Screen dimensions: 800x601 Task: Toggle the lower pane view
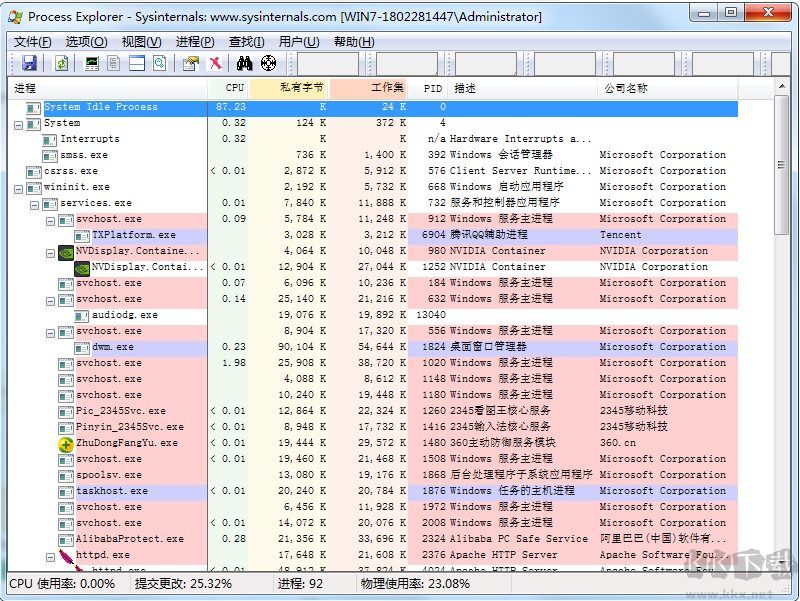[x=136, y=63]
